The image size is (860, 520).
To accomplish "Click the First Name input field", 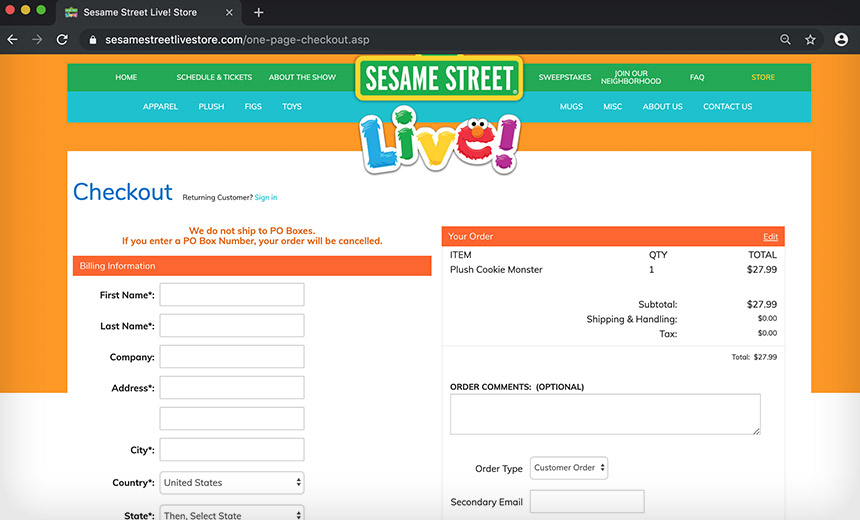I will 232,295.
